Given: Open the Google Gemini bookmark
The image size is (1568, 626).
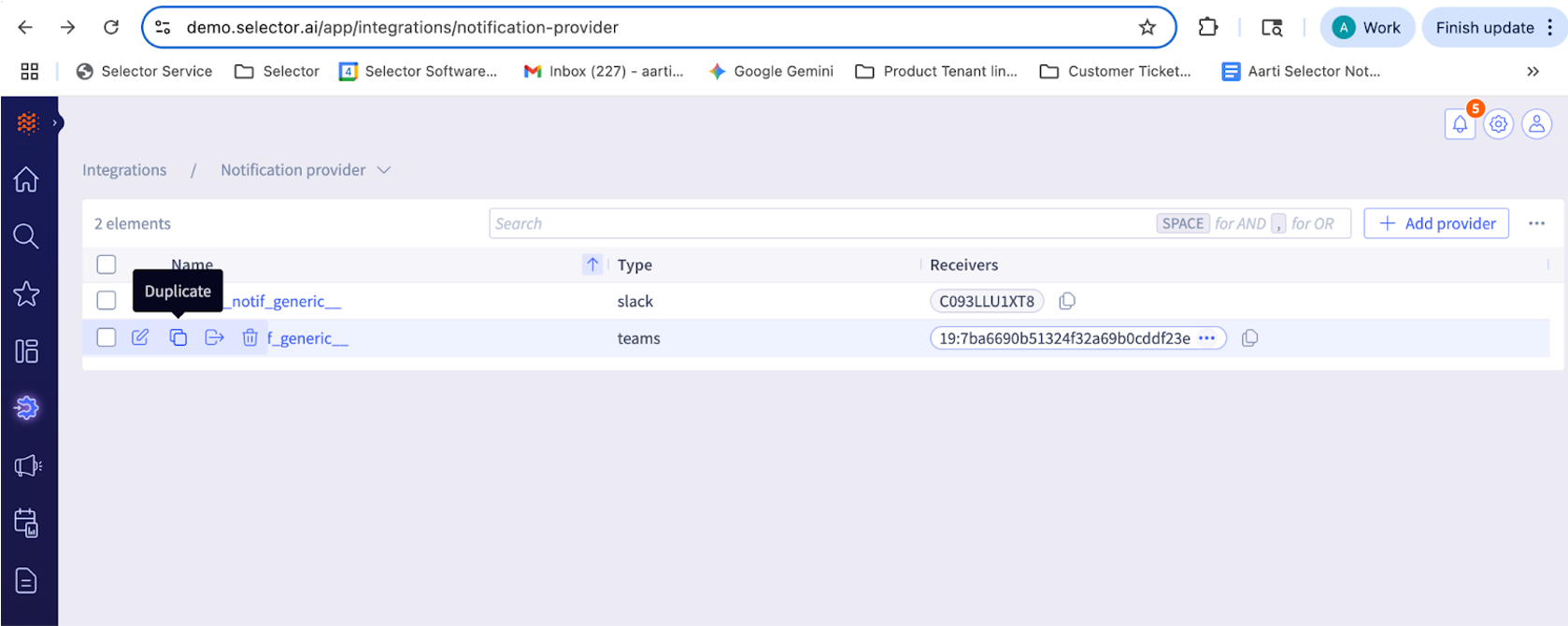Looking at the screenshot, I should pyautogui.click(x=771, y=71).
